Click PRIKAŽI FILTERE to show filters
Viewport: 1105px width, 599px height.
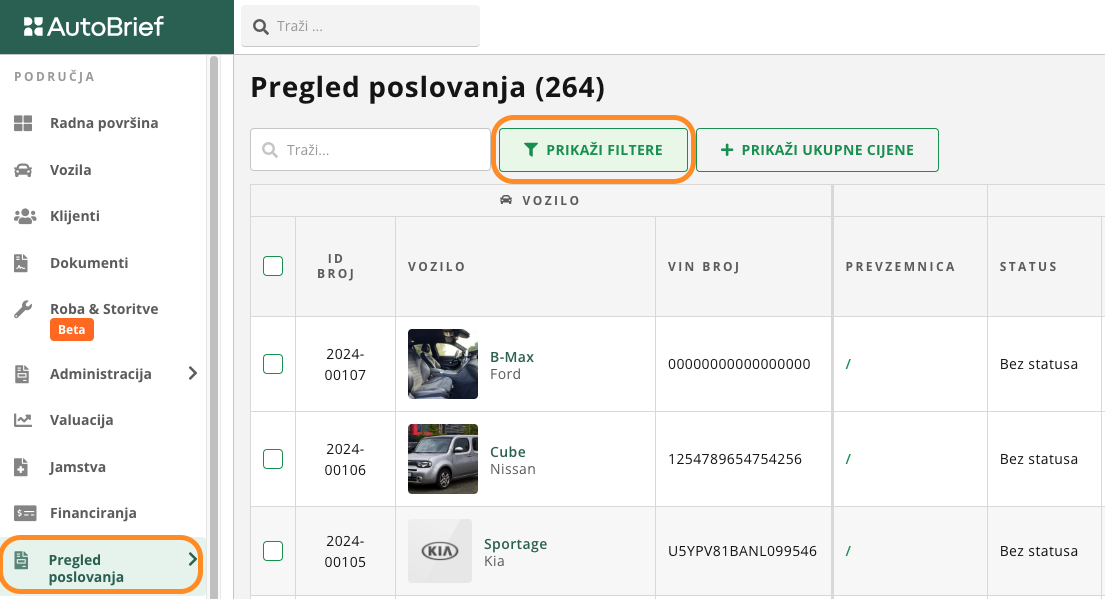tap(594, 150)
